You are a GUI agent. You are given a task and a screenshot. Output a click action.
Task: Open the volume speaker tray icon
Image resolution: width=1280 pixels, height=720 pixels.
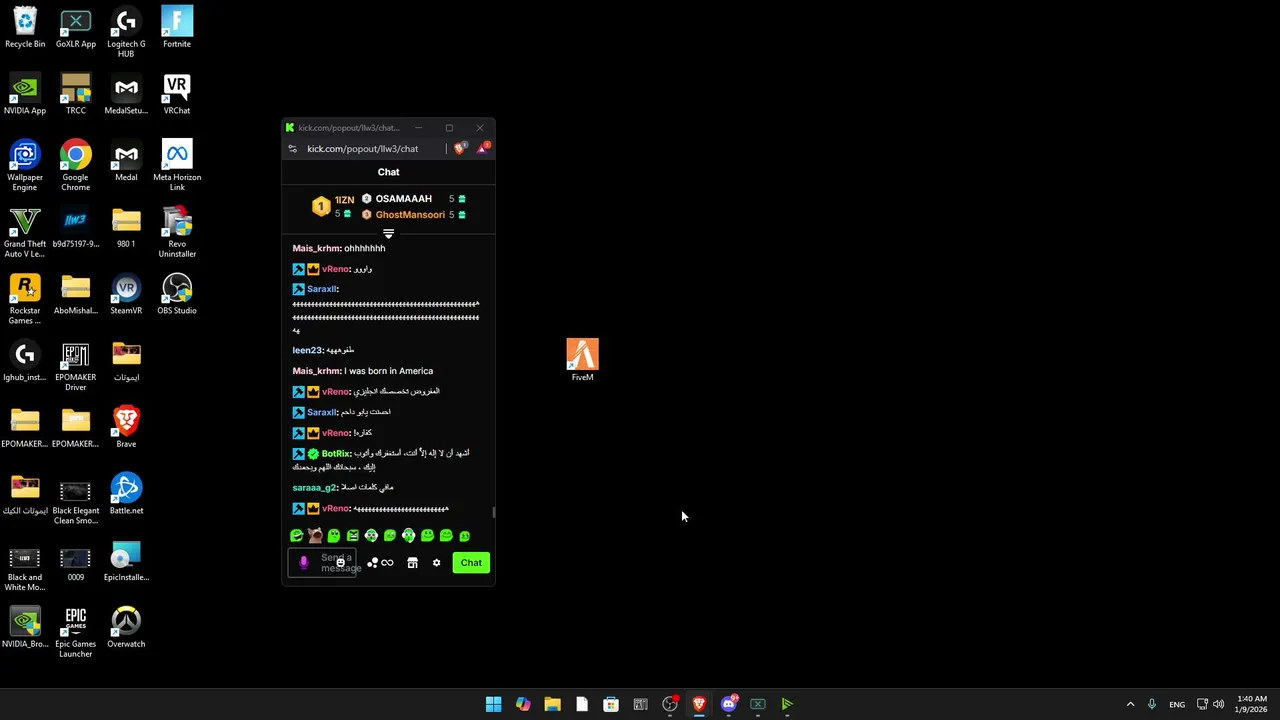click(x=1218, y=704)
